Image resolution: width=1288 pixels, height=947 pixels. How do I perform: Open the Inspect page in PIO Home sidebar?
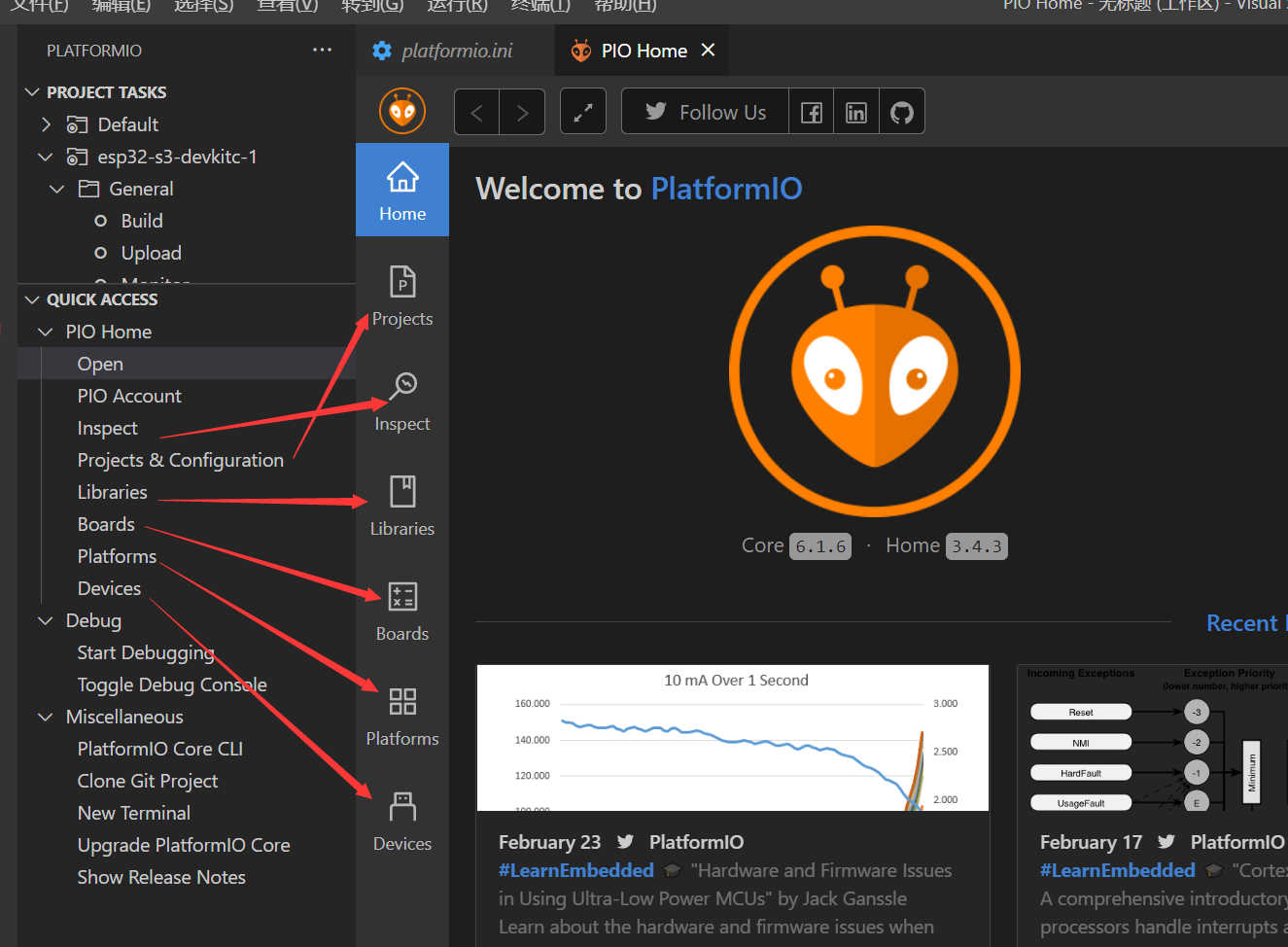[x=402, y=401]
